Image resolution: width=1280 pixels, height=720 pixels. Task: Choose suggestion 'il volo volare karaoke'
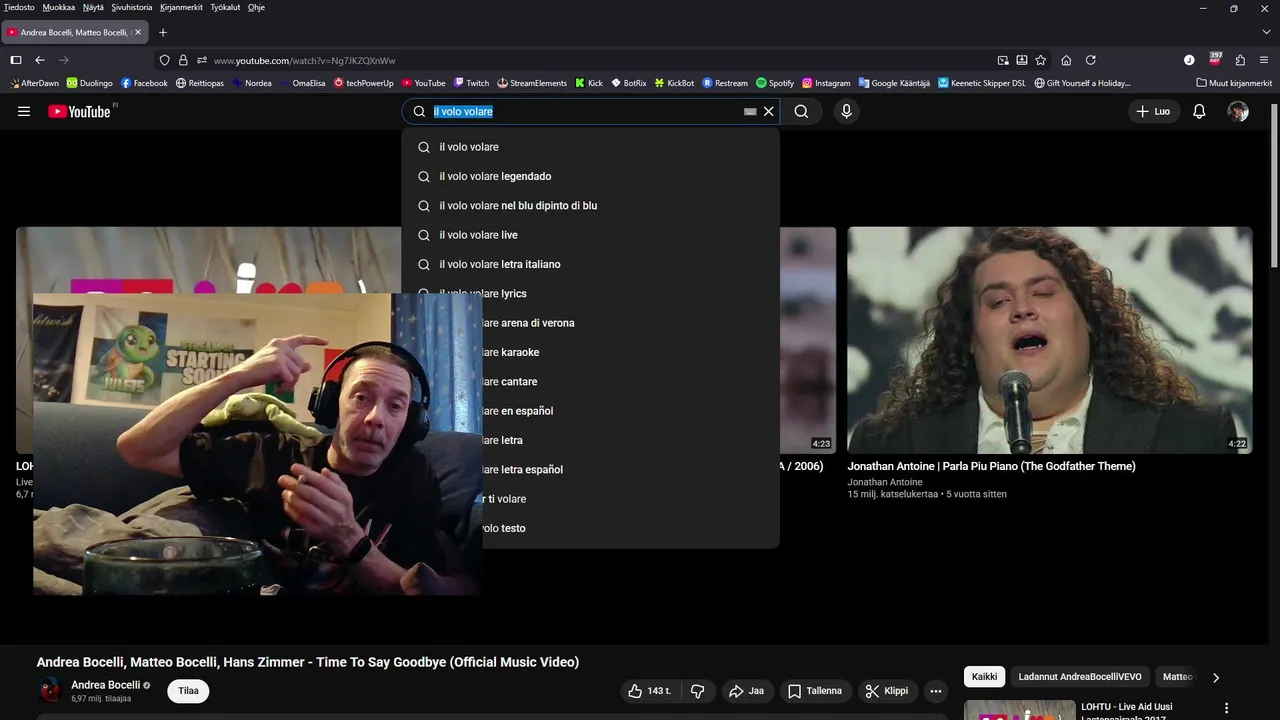click(x=631, y=352)
